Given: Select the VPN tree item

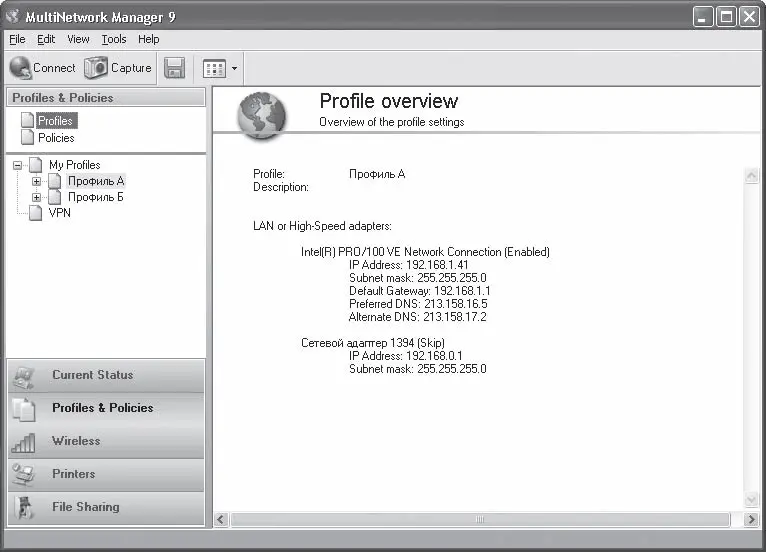Looking at the screenshot, I should (x=59, y=213).
